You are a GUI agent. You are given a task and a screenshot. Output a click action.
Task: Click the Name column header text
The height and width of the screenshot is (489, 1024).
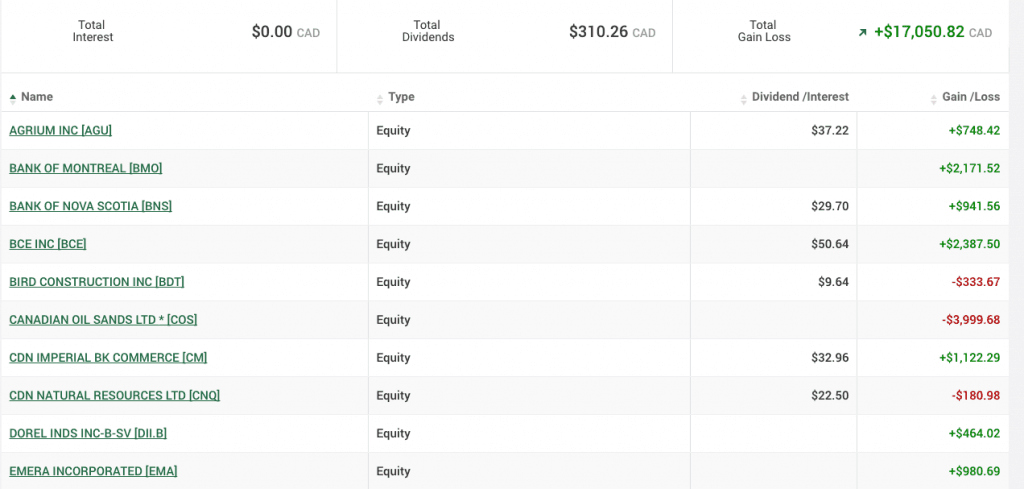[37, 97]
